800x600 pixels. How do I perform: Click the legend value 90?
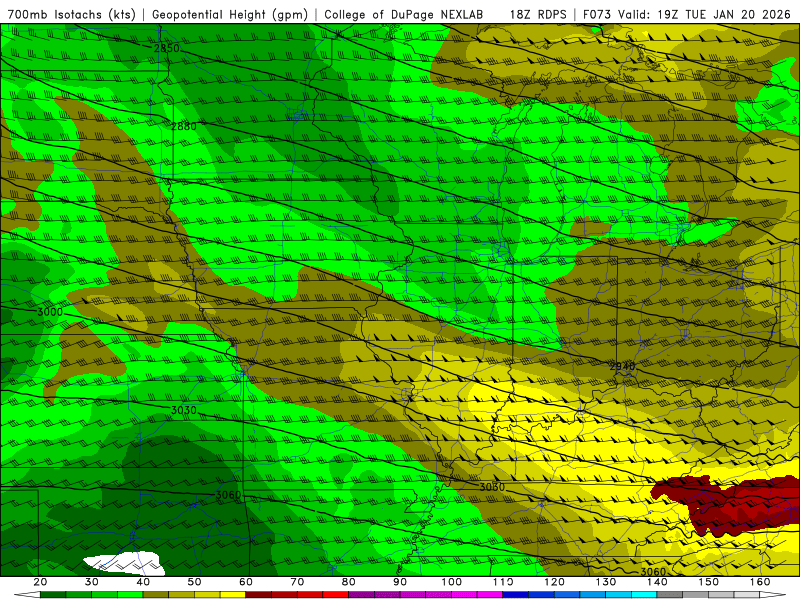[x=400, y=582]
